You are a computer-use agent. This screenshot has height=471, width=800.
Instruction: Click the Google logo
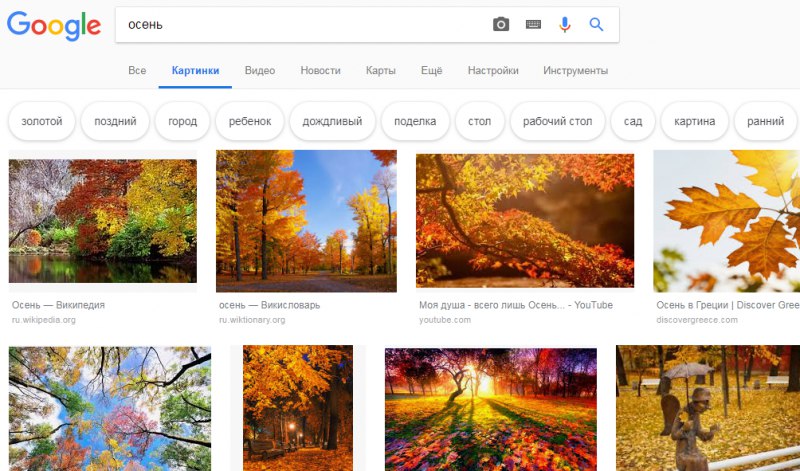(x=54, y=26)
